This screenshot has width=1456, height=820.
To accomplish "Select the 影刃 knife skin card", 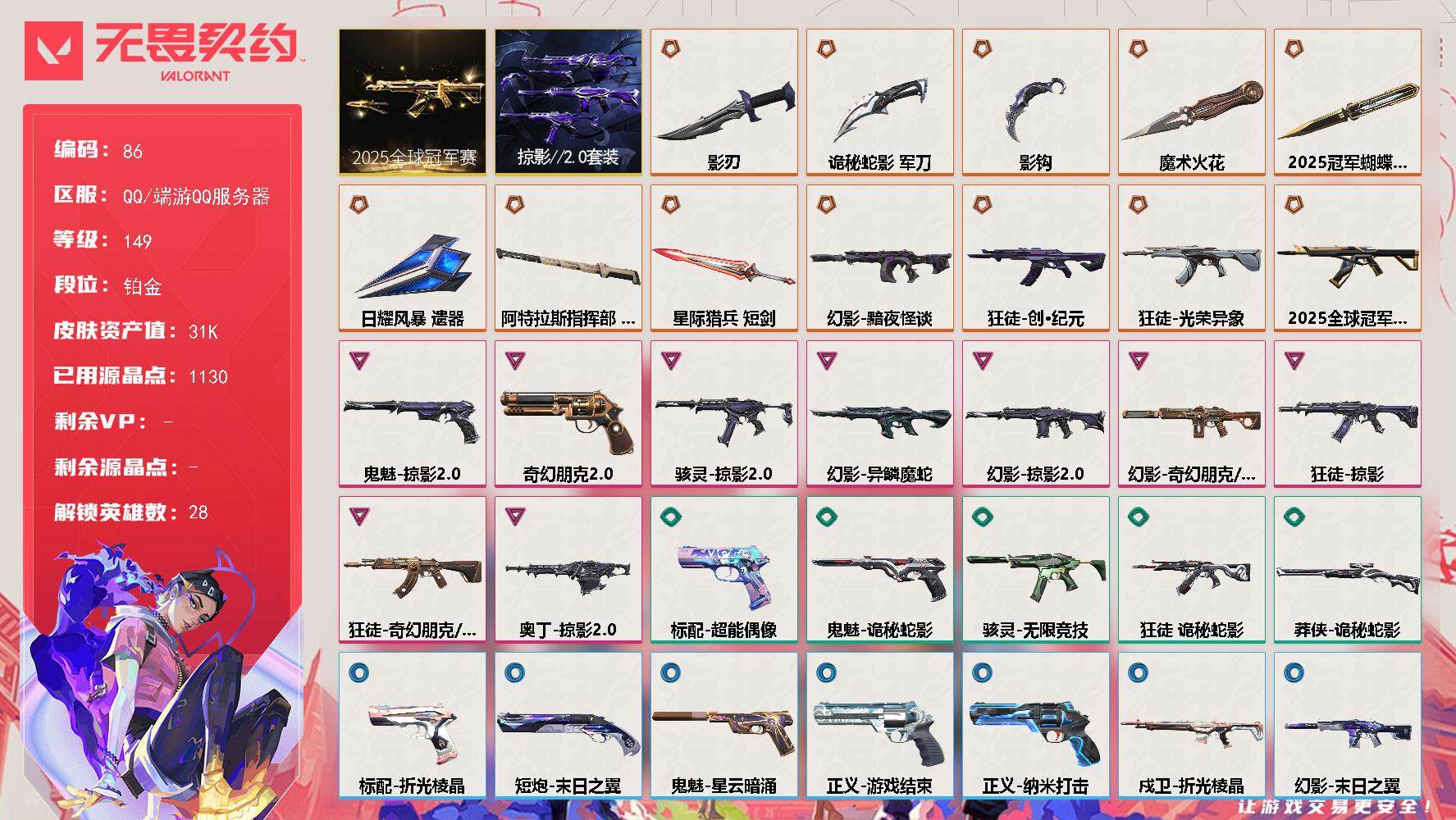I will (x=724, y=102).
